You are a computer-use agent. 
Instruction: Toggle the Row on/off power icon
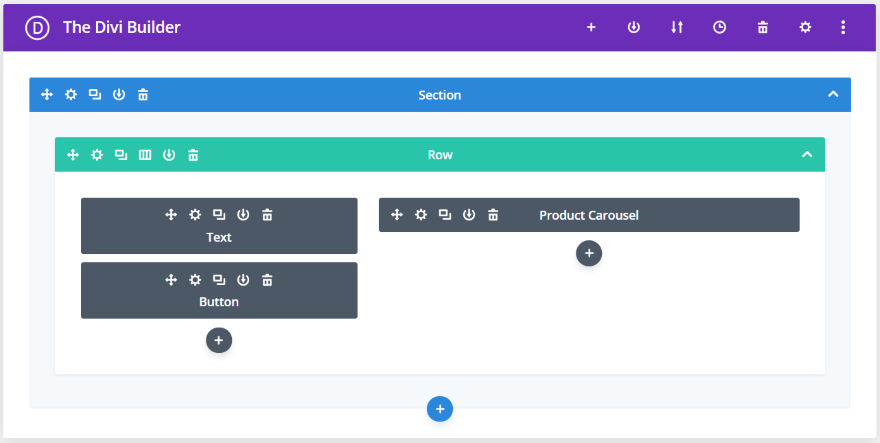pos(169,155)
